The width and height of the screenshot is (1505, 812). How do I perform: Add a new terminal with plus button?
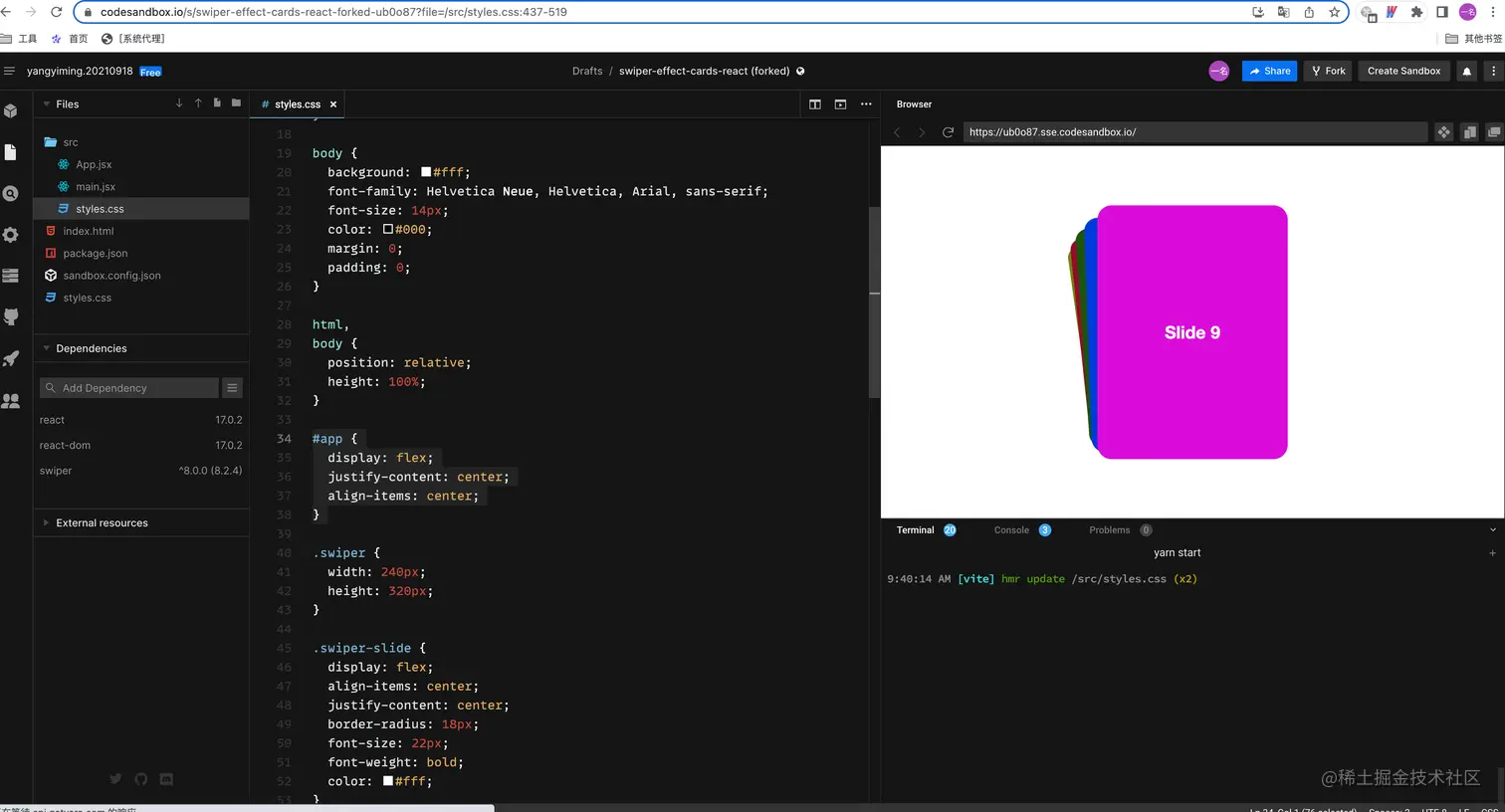tap(1492, 553)
